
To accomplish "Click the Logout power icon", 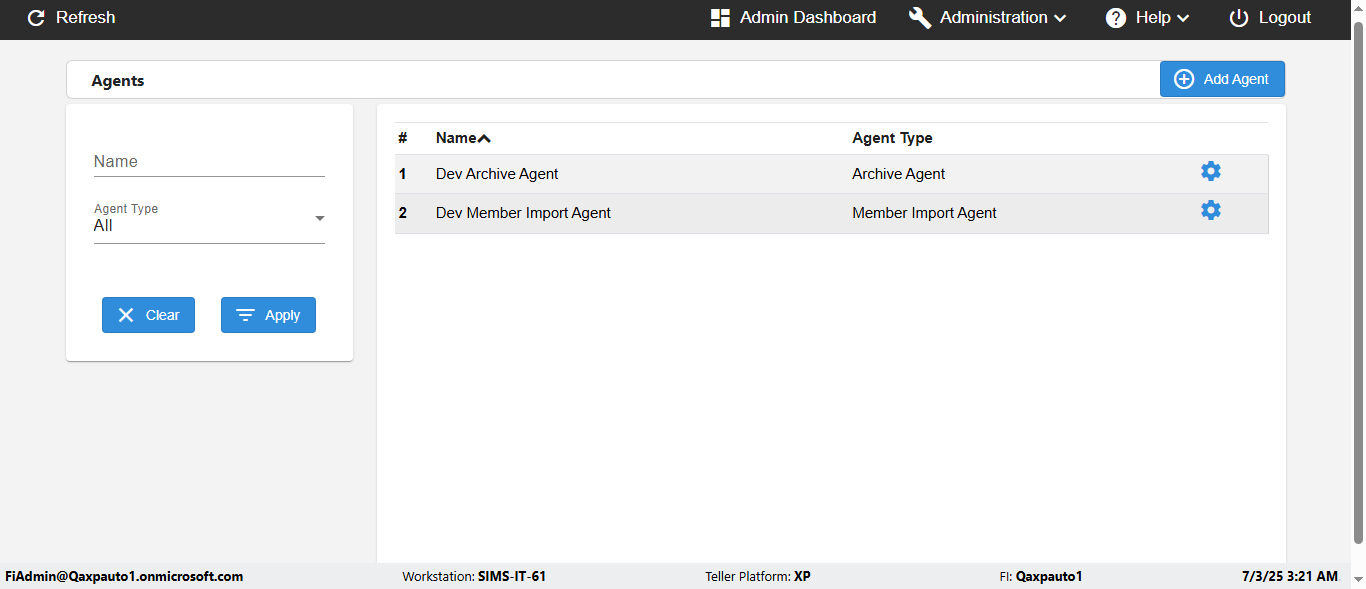I will point(1239,18).
